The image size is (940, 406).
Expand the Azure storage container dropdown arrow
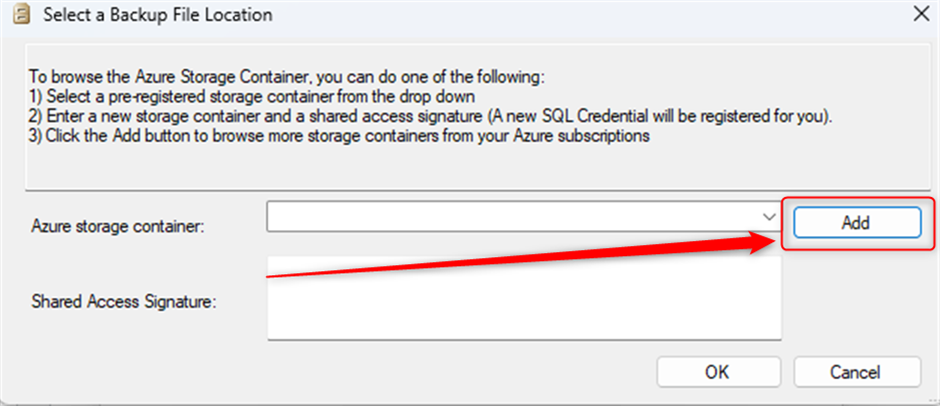point(768,216)
